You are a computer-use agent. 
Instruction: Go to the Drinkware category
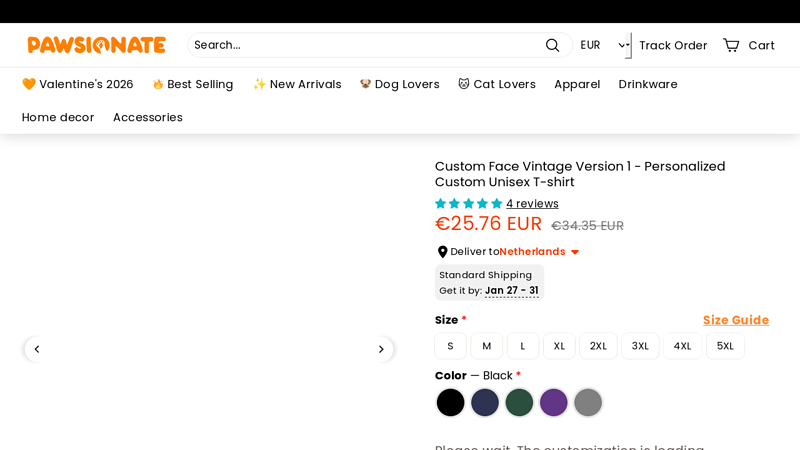point(648,84)
